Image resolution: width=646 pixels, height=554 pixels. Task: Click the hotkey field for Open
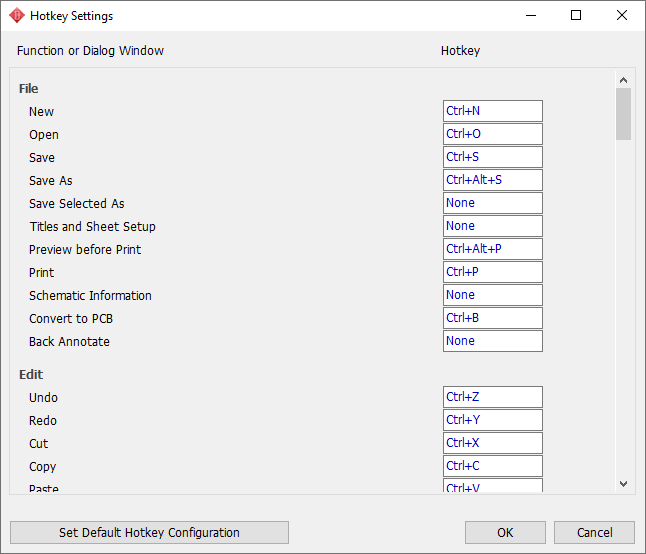493,134
